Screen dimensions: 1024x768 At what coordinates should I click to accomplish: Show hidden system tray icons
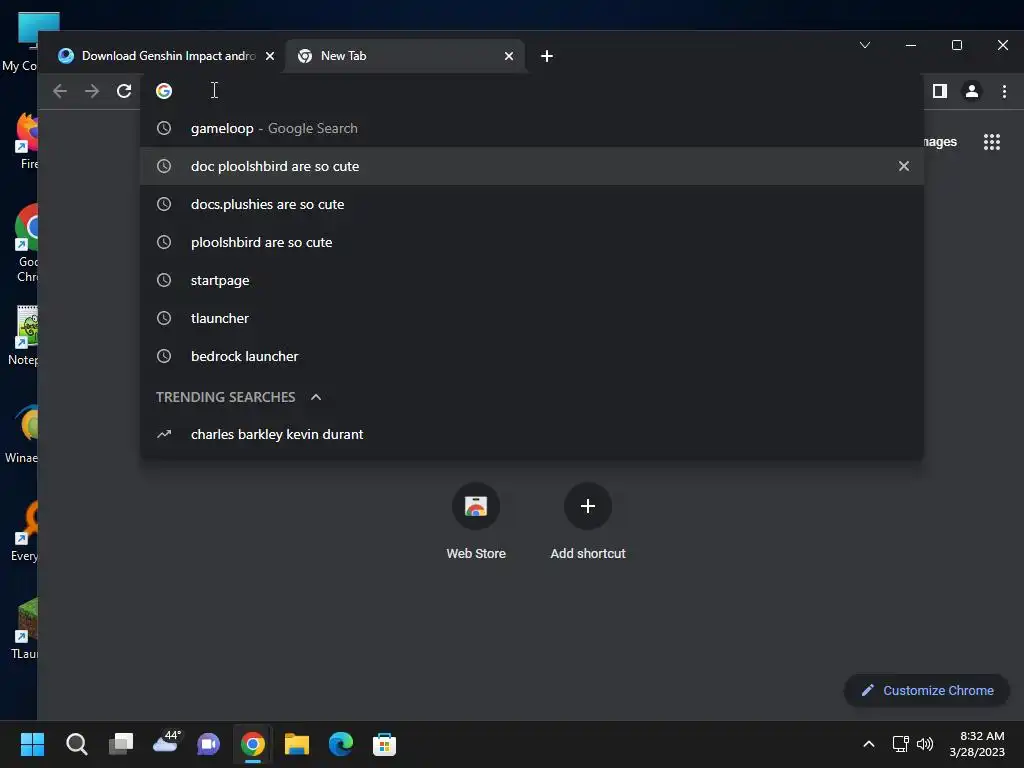869,744
